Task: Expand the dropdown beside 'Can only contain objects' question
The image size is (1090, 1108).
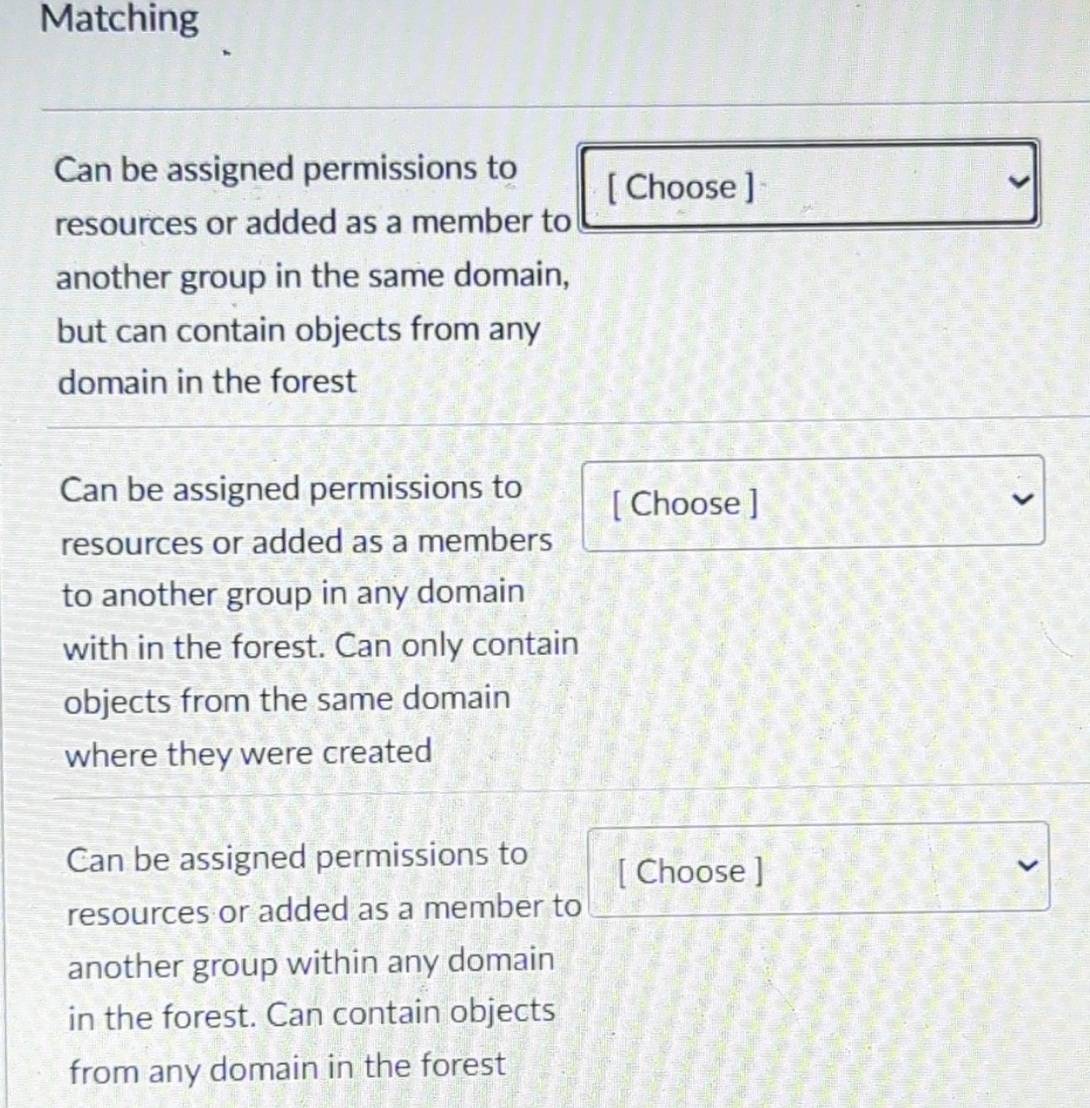Action: click(x=812, y=501)
